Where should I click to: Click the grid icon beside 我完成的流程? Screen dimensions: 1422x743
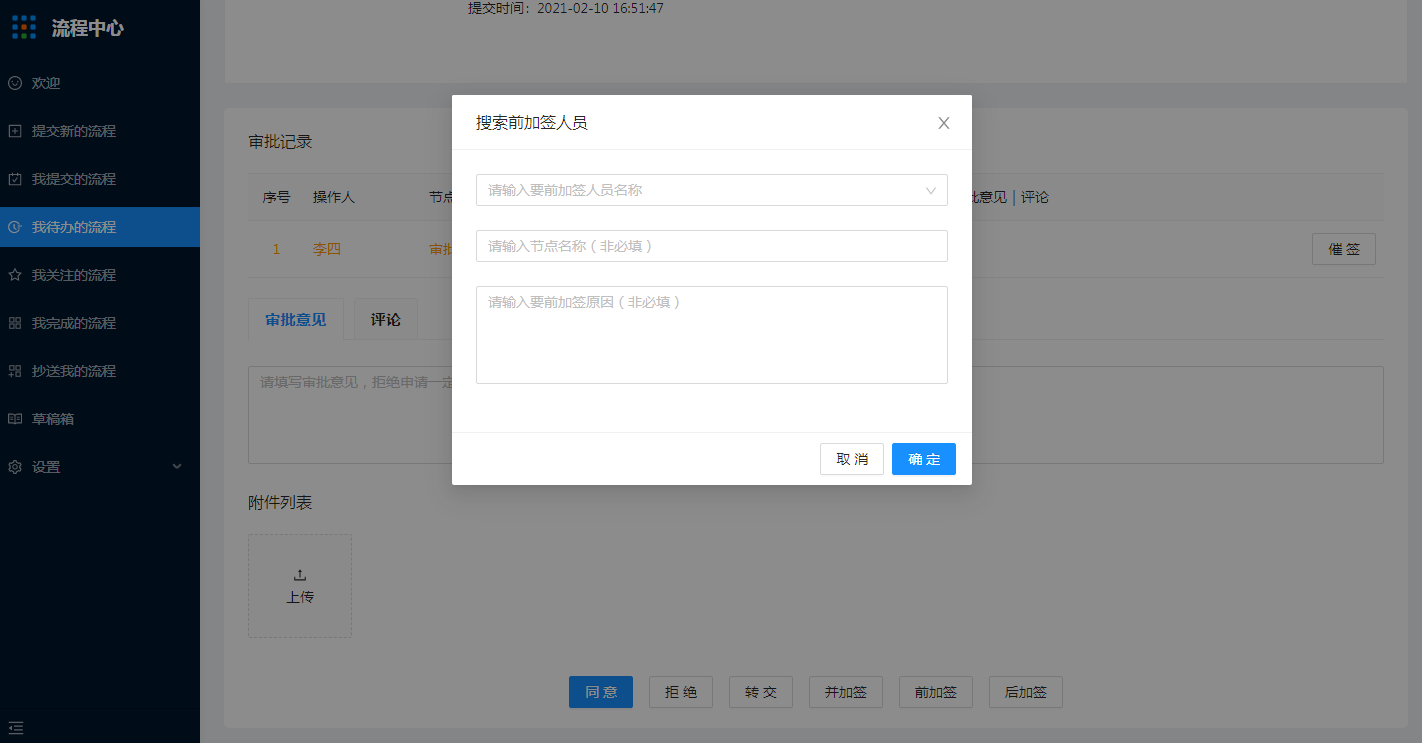tap(15, 323)
